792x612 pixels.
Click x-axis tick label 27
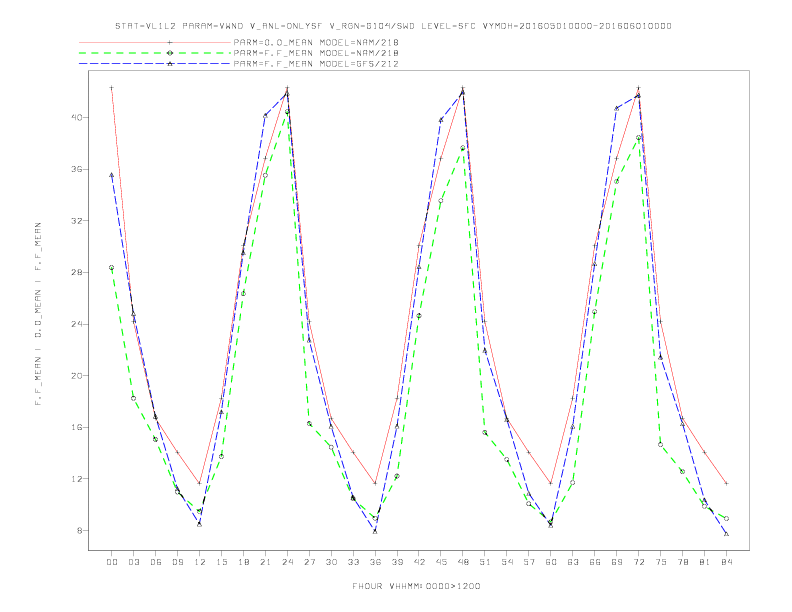pos(309,562)
